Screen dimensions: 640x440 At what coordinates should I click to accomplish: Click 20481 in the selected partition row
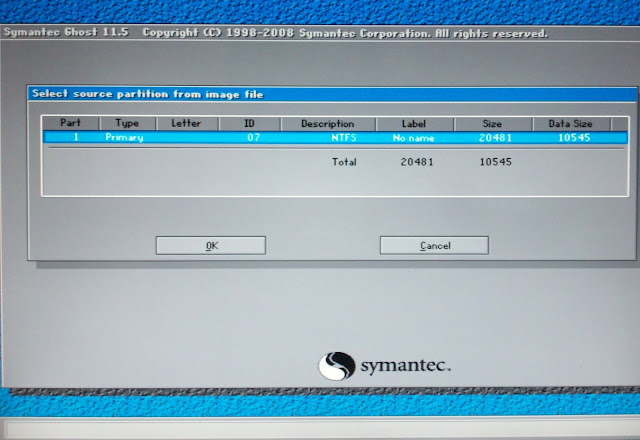(x=495, y=138)
